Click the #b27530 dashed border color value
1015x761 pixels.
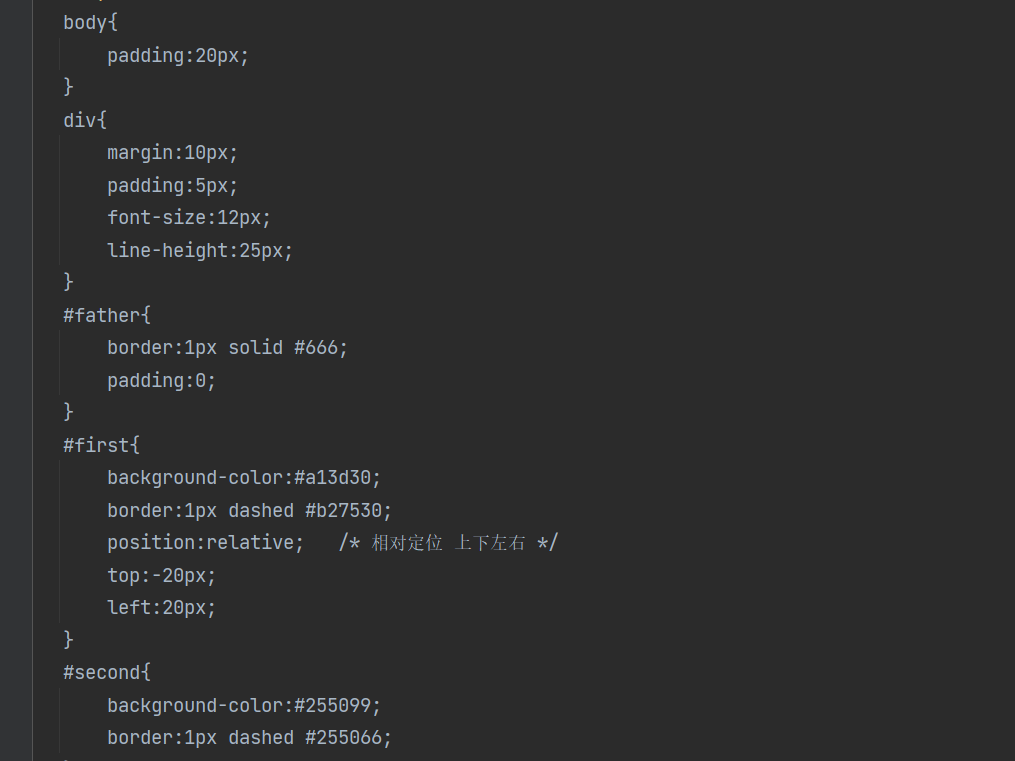point(347,511)
